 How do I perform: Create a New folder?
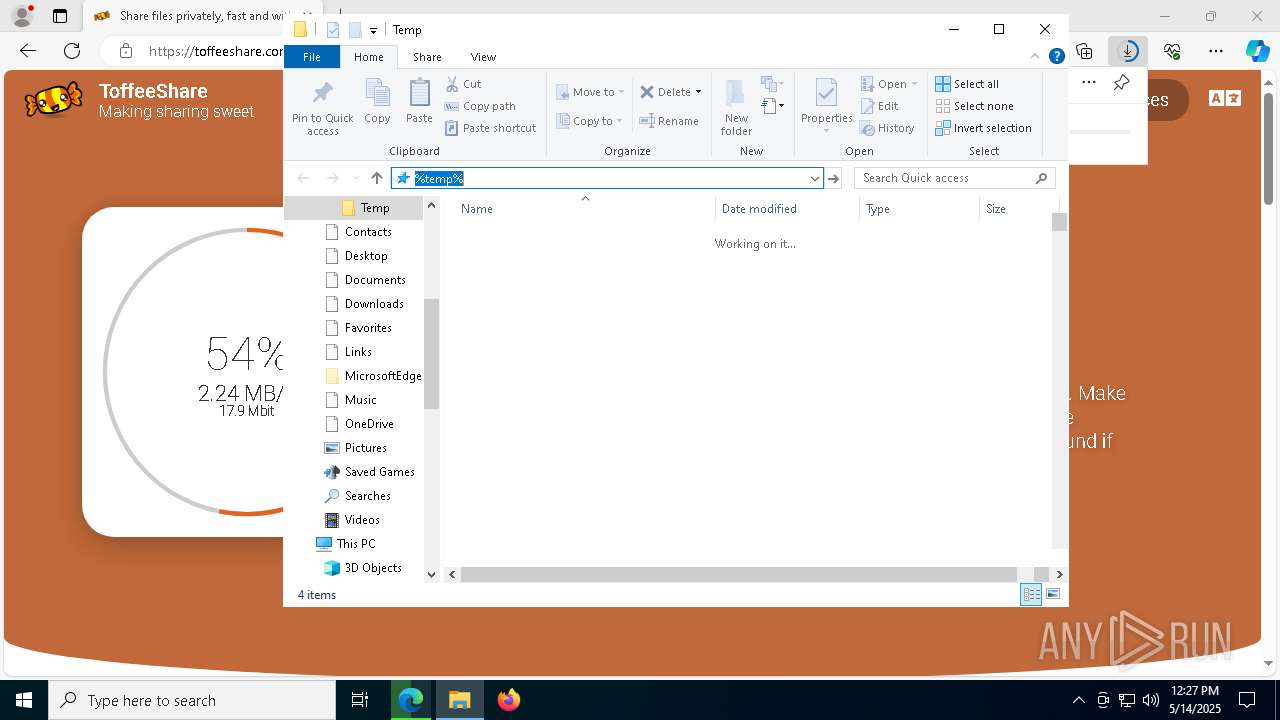(736, 108)
